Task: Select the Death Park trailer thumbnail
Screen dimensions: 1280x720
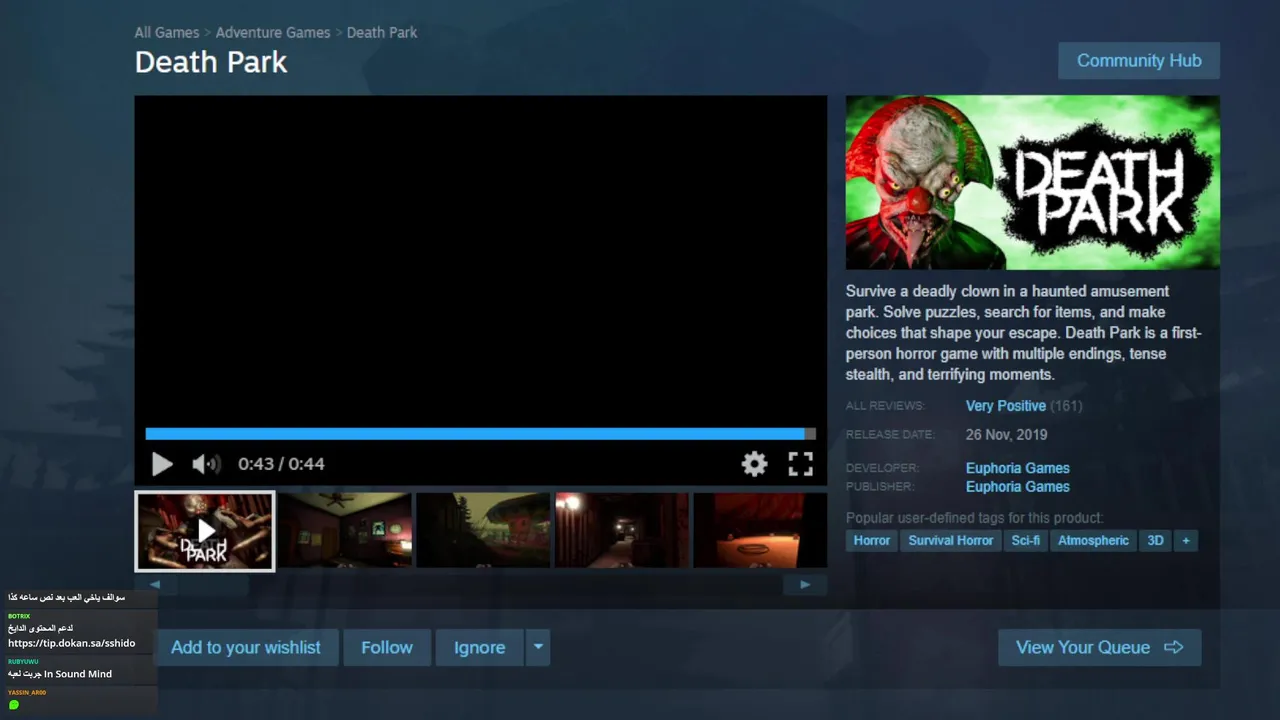Action: (x=205, y=530)
